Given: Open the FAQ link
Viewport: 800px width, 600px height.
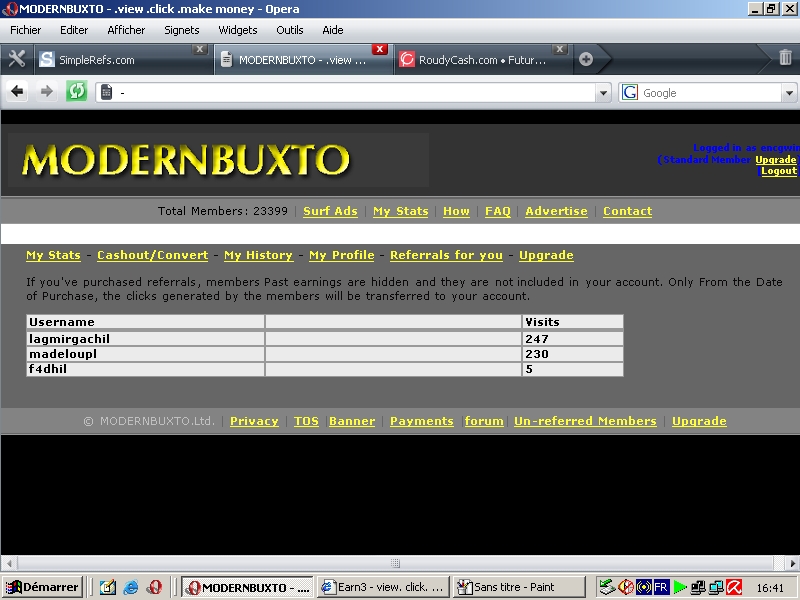Looking at the screenshot, I should pyautogui.click(x=497, y=211).
